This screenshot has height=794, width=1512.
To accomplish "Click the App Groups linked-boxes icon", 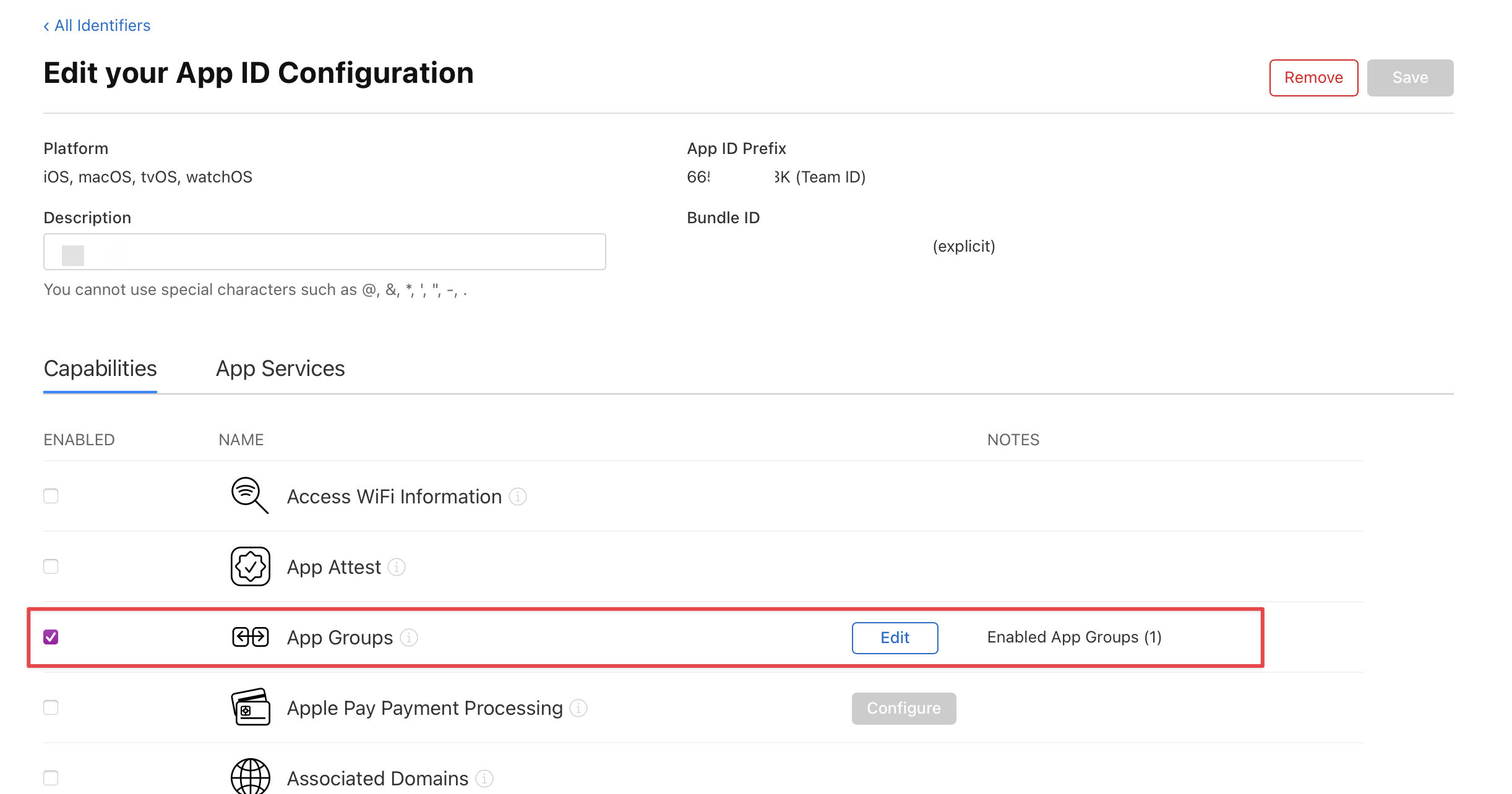I will (250, 637).
